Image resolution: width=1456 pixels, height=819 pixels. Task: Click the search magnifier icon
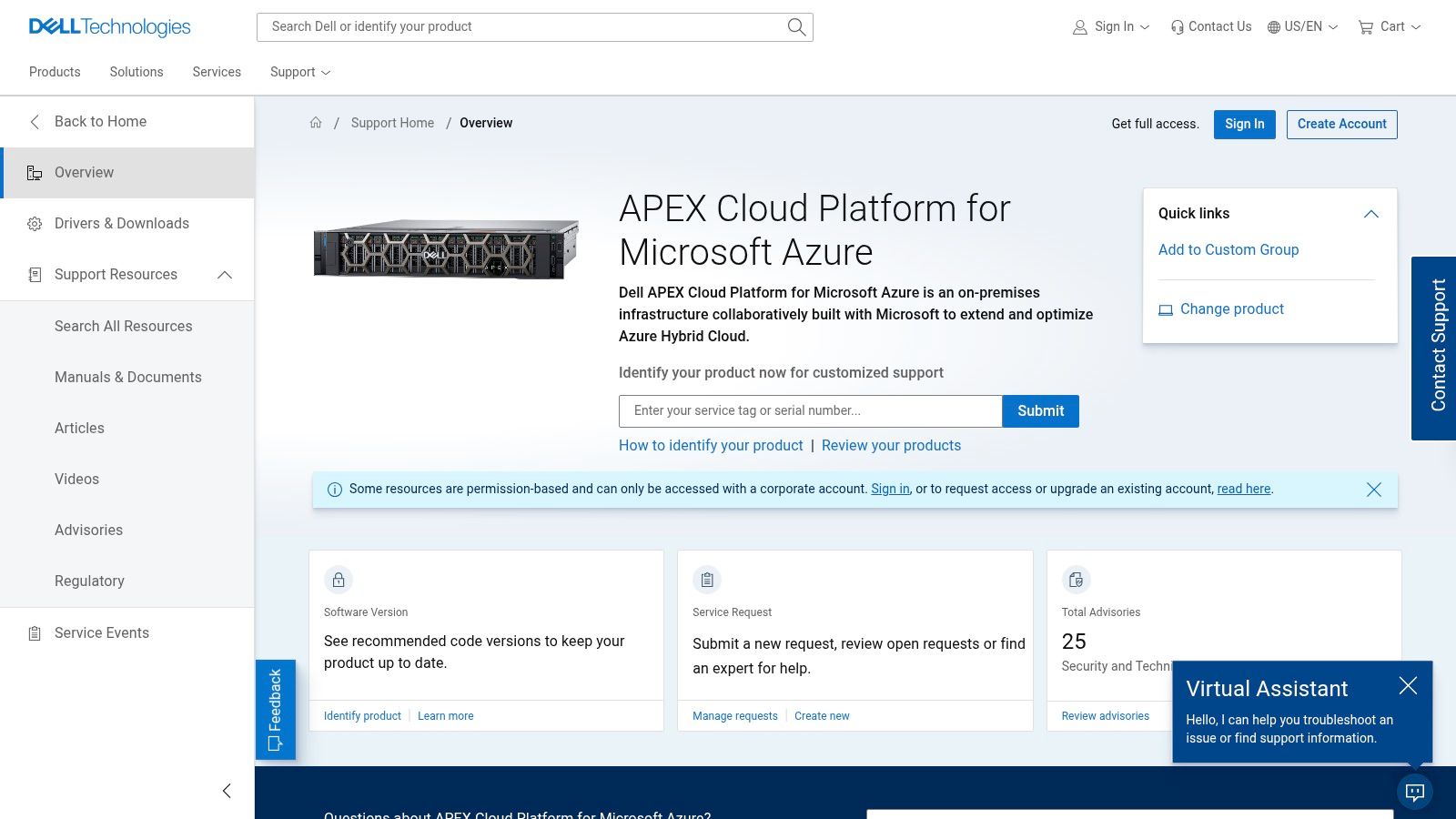795,26
